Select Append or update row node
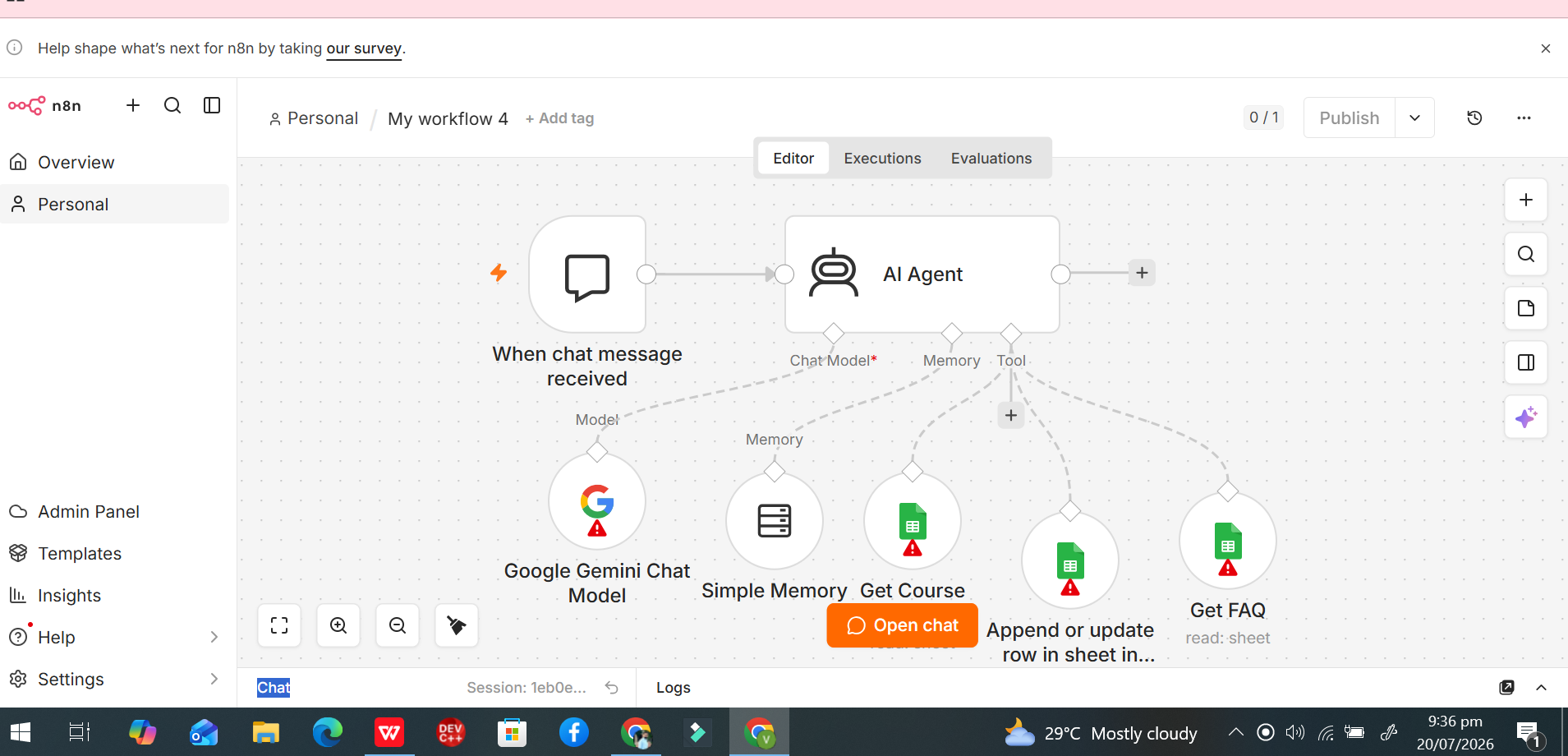 coord(1070,560)
